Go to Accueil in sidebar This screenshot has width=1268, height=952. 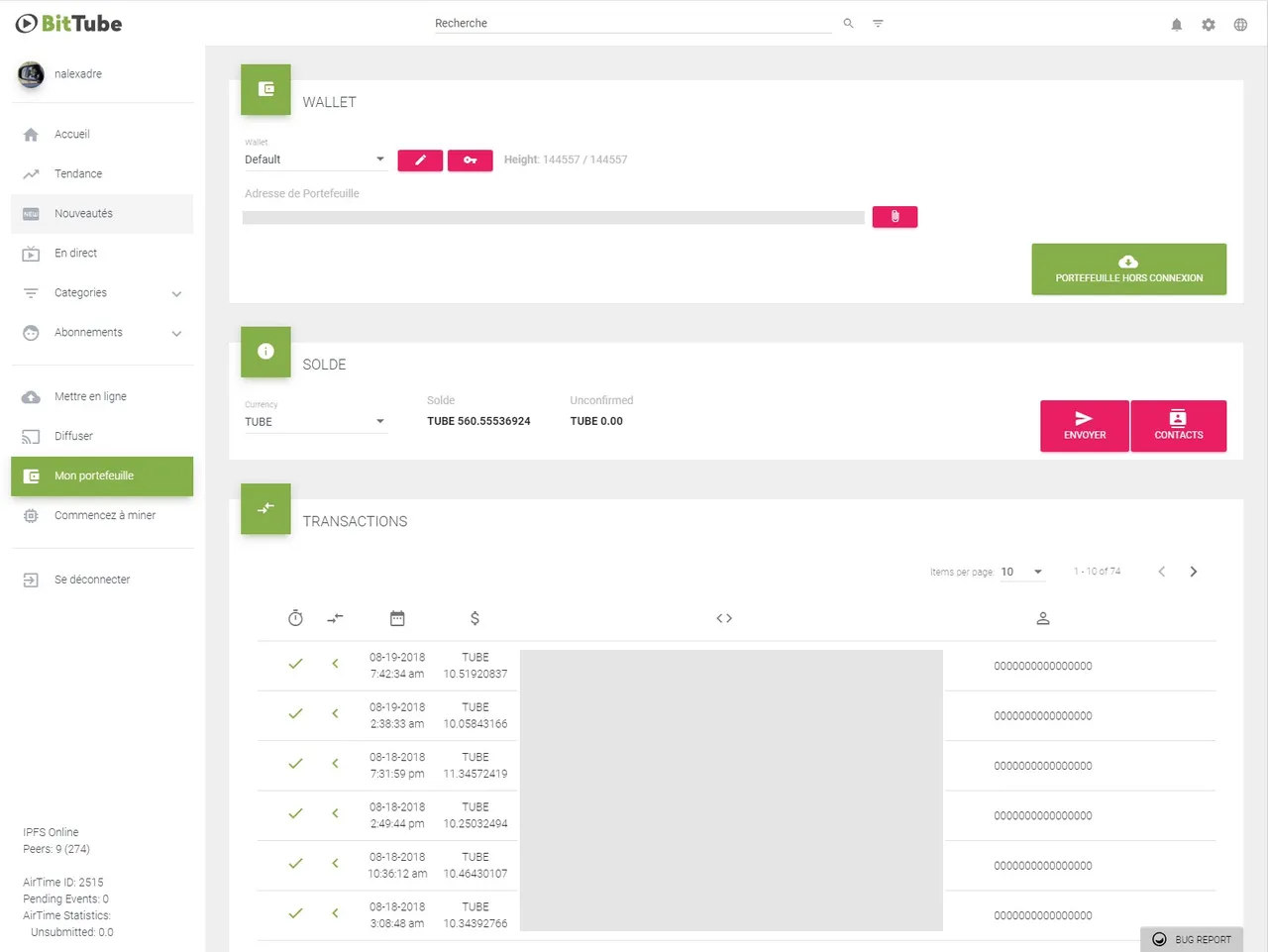tap(102, 135)
